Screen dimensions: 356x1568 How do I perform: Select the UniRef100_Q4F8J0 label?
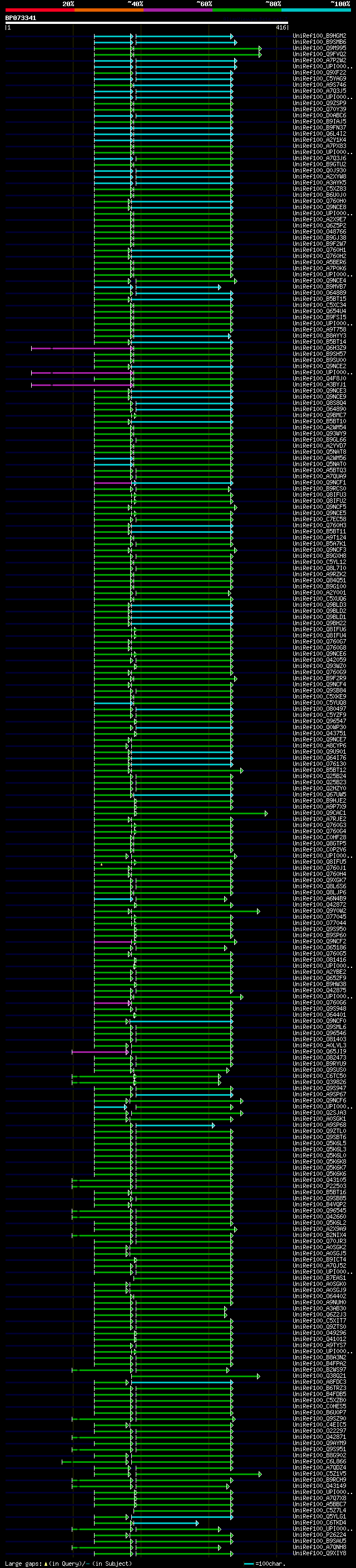pyautogui.click(x=319, y=379)
